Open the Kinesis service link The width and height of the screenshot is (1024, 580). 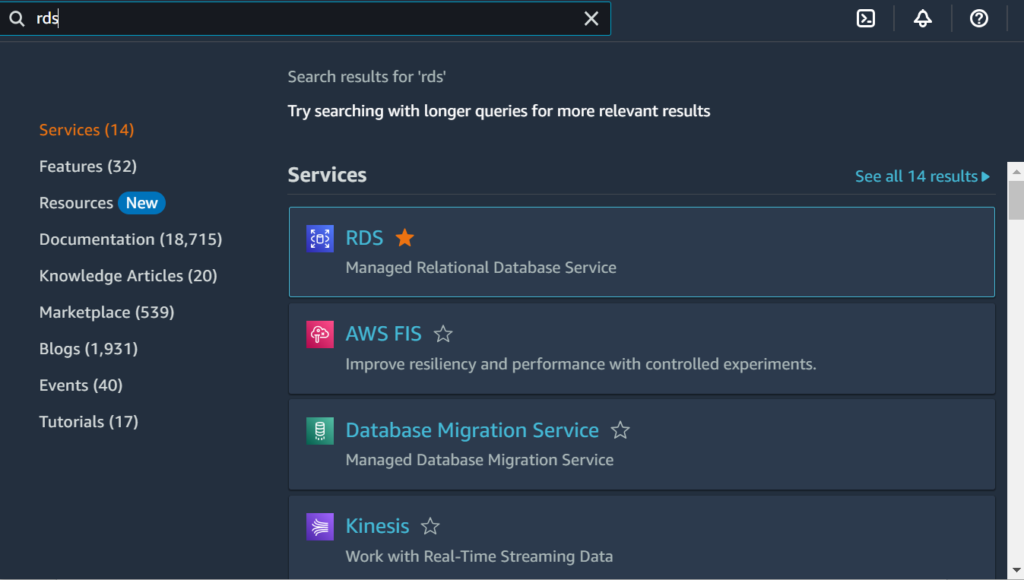click(377, 526)
